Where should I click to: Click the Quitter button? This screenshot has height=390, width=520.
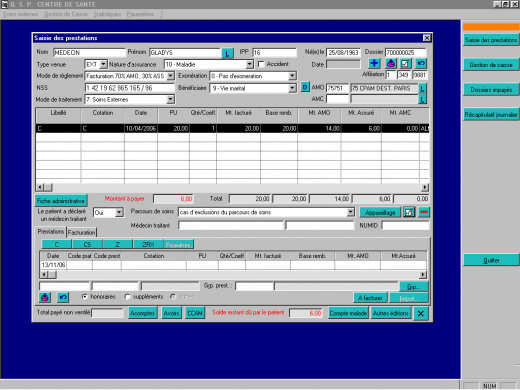point(491,260)
